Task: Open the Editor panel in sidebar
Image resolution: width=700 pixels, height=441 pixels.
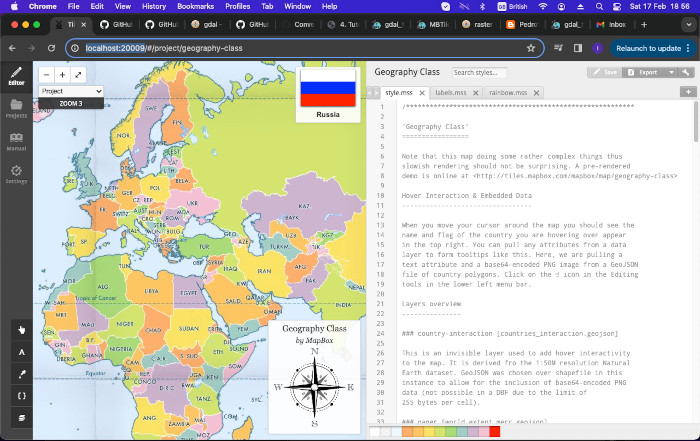Action: pos(16,75)
